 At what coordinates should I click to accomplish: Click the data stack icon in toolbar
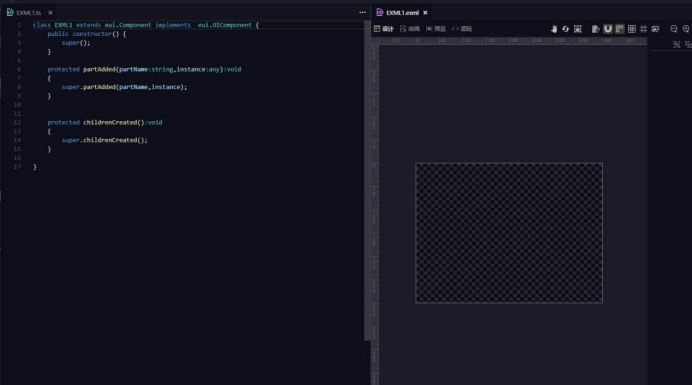click(595, 29)
